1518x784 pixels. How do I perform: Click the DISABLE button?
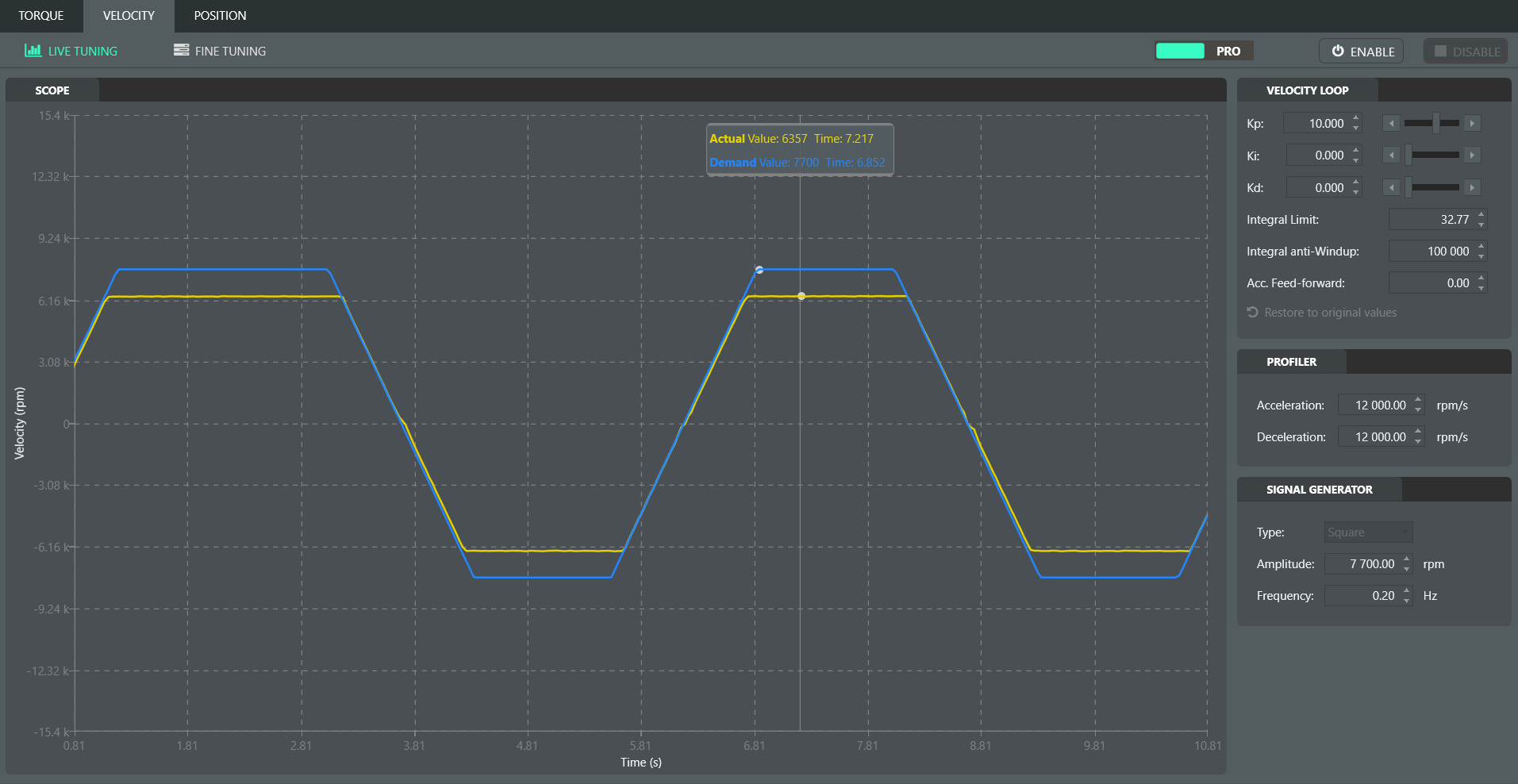pyautogui.click(x=1466, y=52)
